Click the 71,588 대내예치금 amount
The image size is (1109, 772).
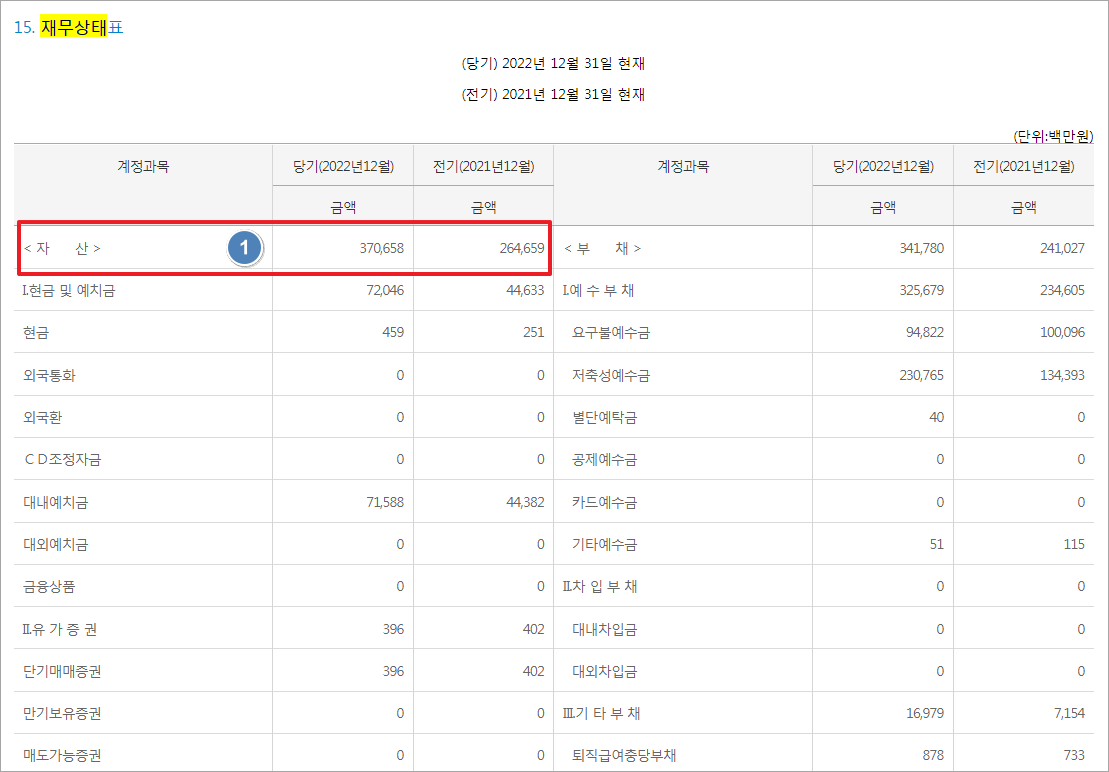[385, 501]
